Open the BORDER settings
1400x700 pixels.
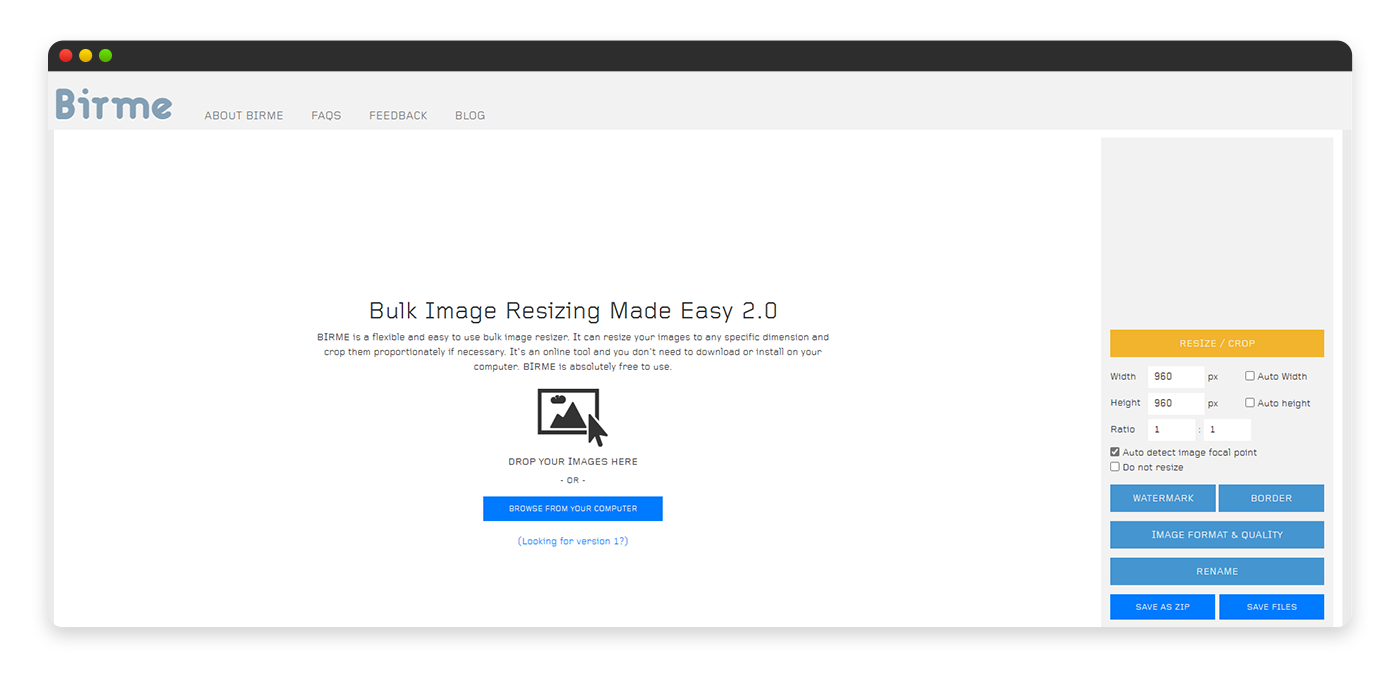1272,498
